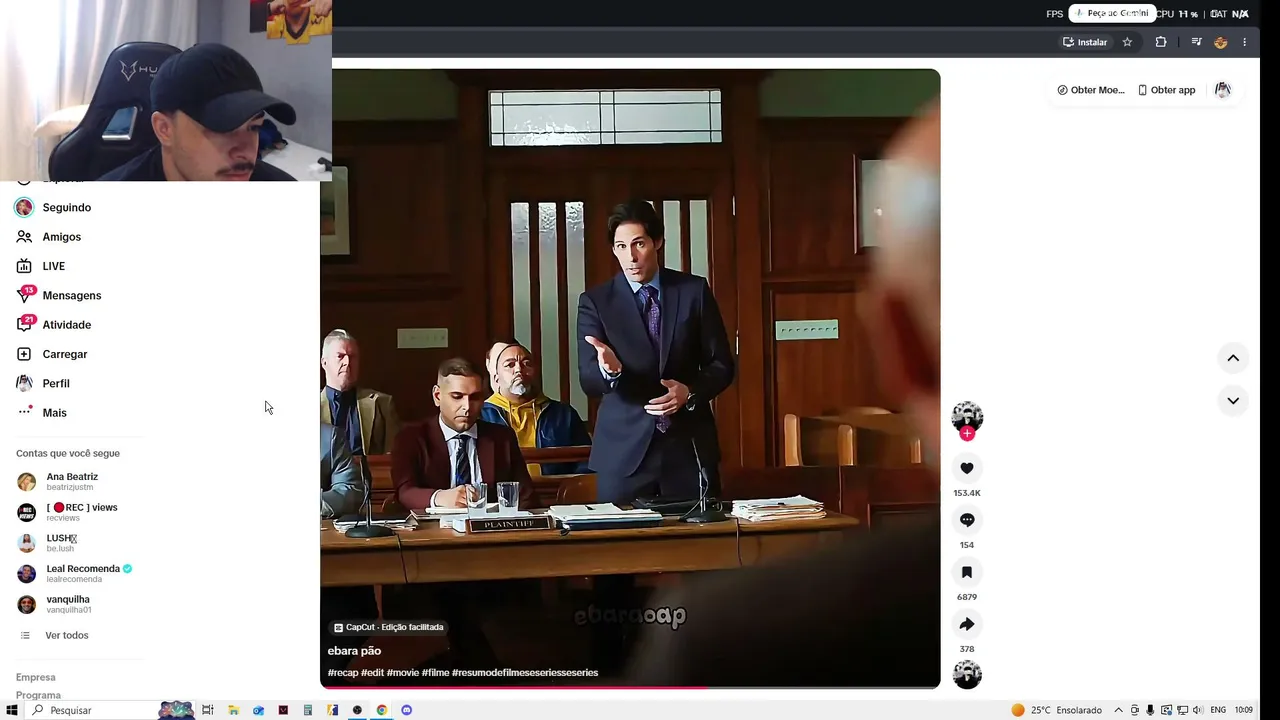
Task: Click the microphone tray icon
Action: tap(1150, 710)
